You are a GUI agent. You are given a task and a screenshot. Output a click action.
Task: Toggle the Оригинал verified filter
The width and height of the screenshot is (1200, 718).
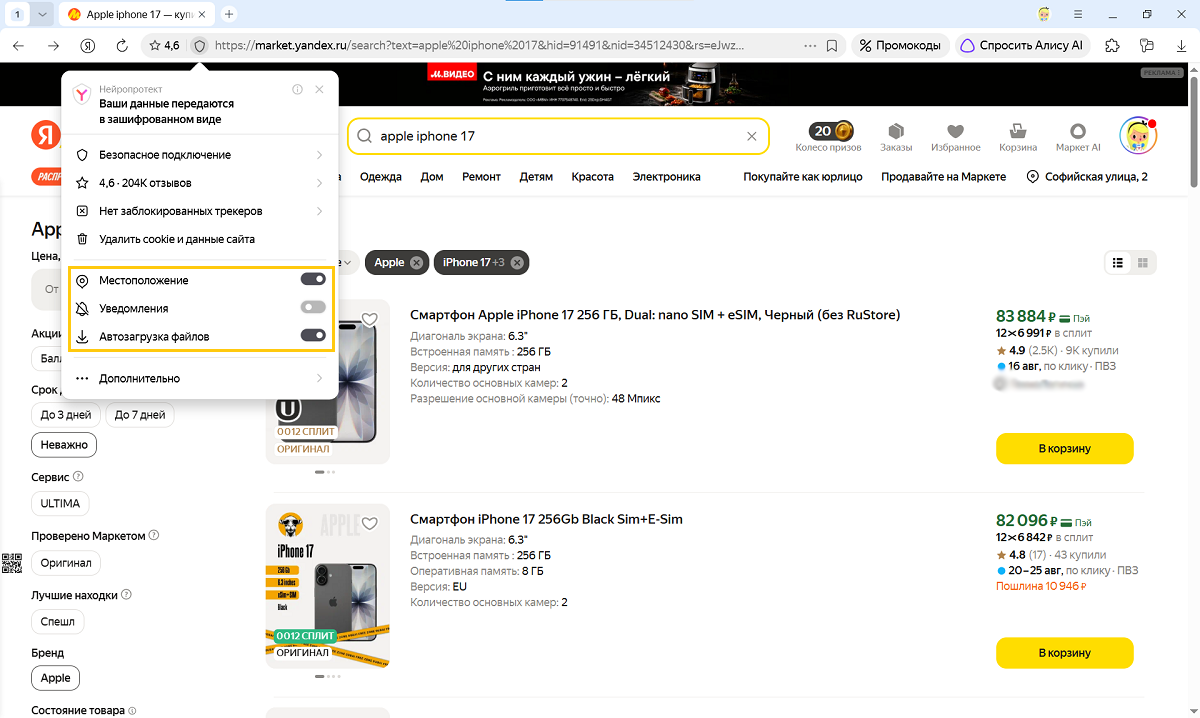(66, 563)
